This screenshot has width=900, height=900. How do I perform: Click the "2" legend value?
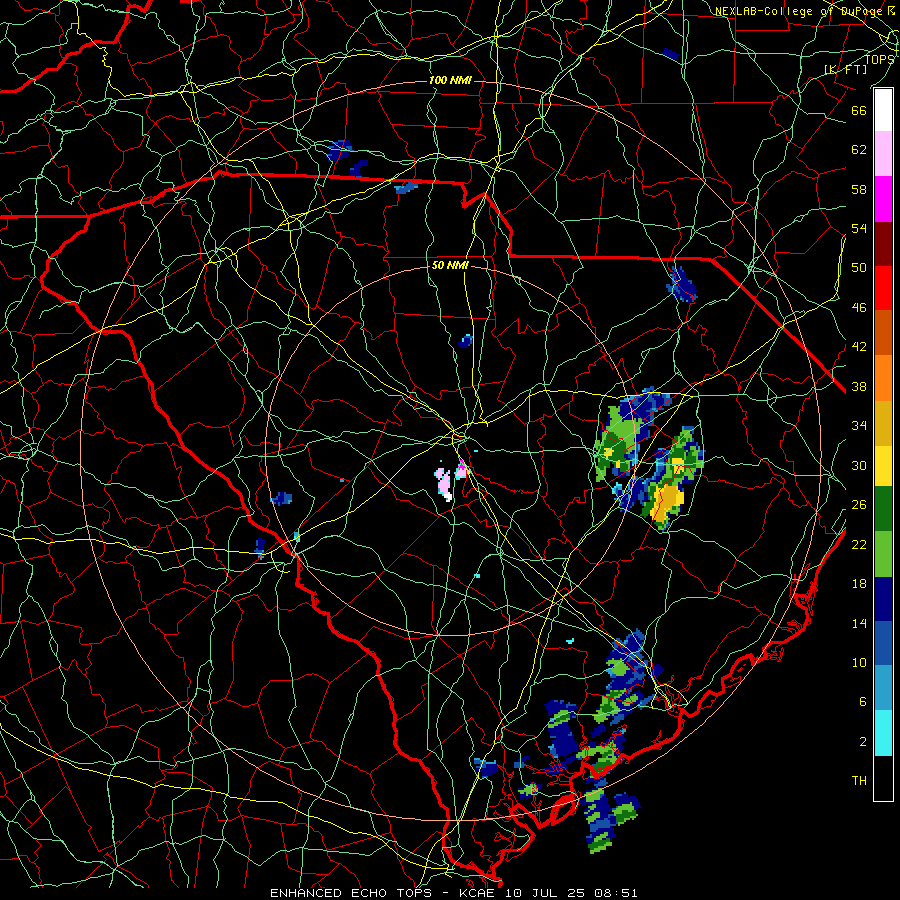tap(863, 741)
